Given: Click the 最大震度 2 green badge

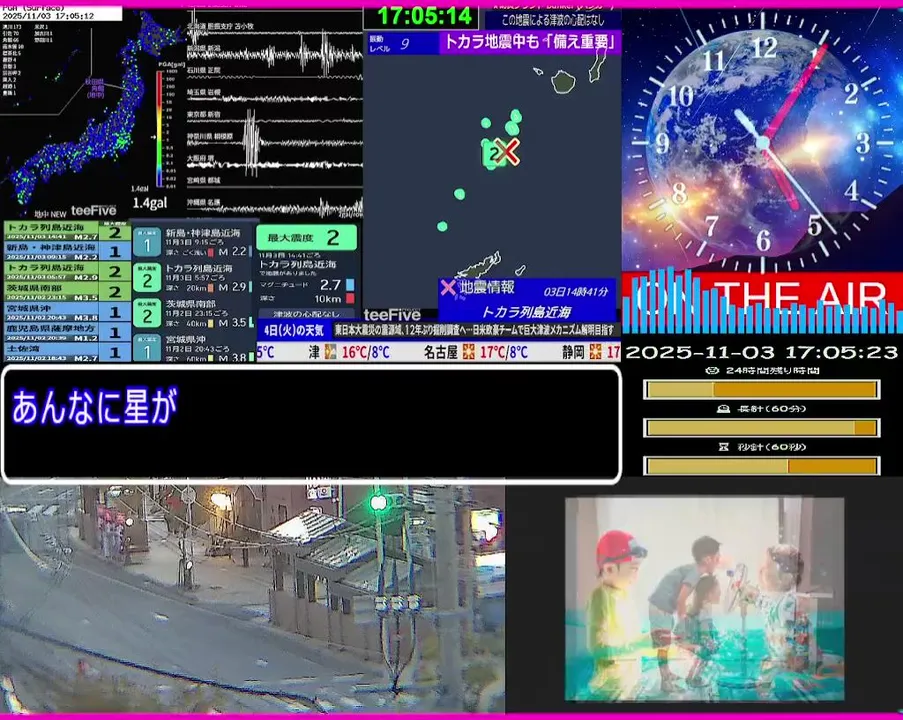Looking at the screenshot, I should pyautogui.click(x=306, y=237).
